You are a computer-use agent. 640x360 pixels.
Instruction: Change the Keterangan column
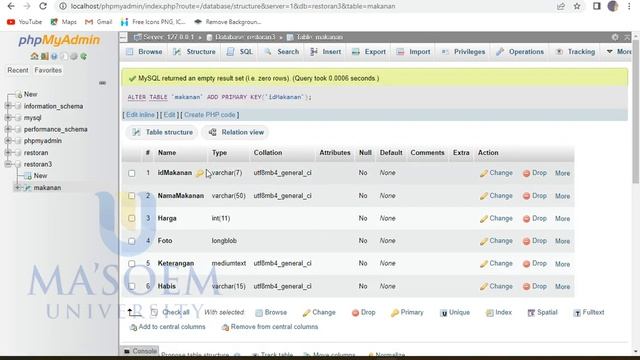point(496,264)
